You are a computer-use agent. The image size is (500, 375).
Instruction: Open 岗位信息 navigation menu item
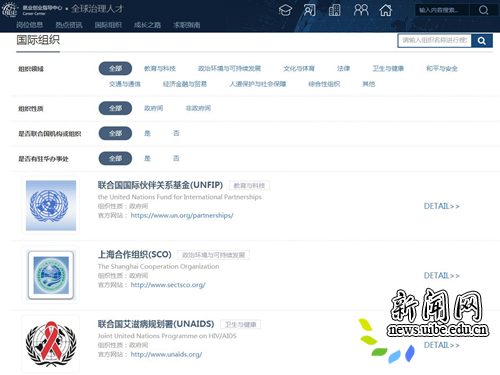[x=30, y=25]
